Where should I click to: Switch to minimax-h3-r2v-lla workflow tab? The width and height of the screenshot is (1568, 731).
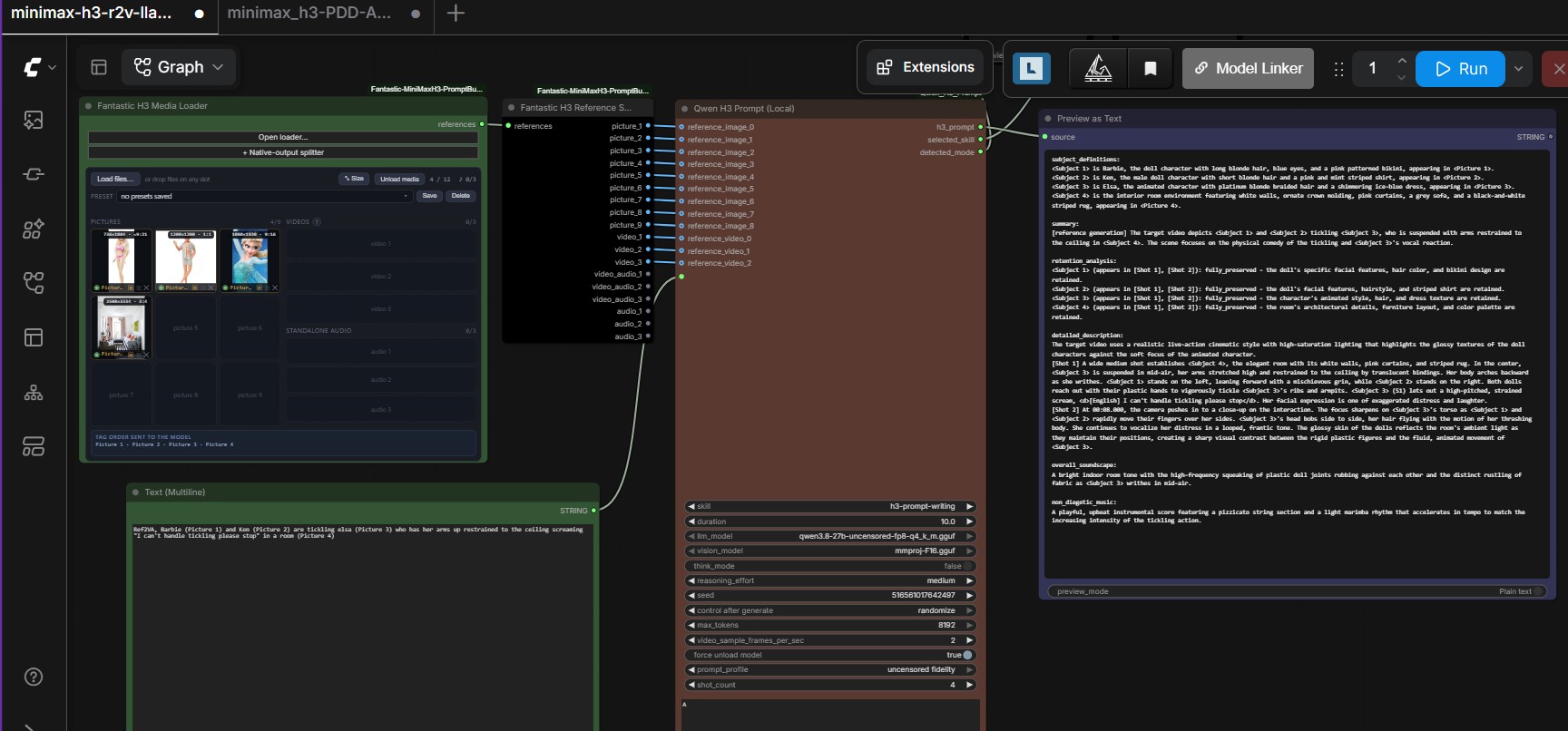[107, 13]
